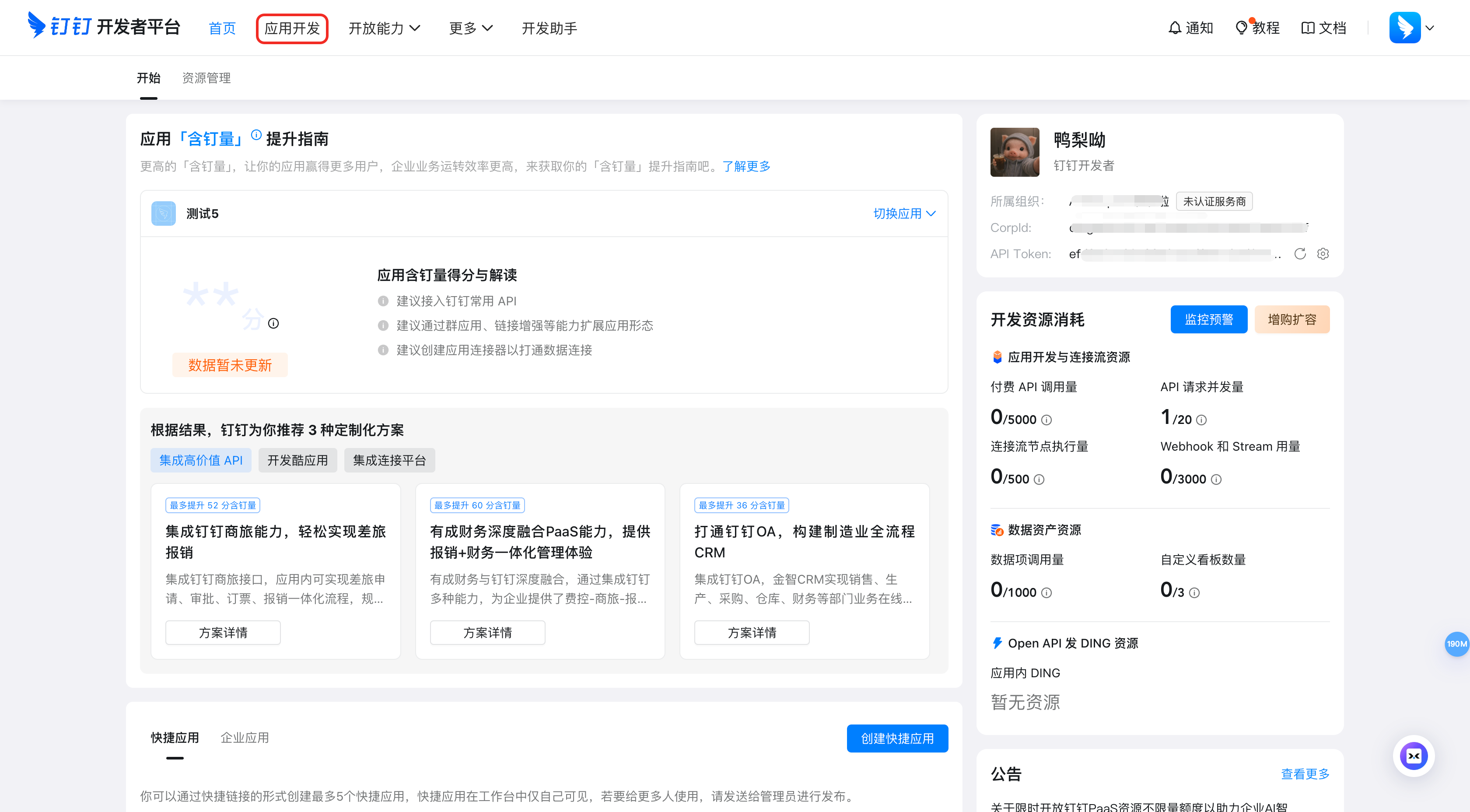Open the tutorial lightbulb icon
The image size is (1470, 812).
pyautogui.click(x=1241, y=28)
